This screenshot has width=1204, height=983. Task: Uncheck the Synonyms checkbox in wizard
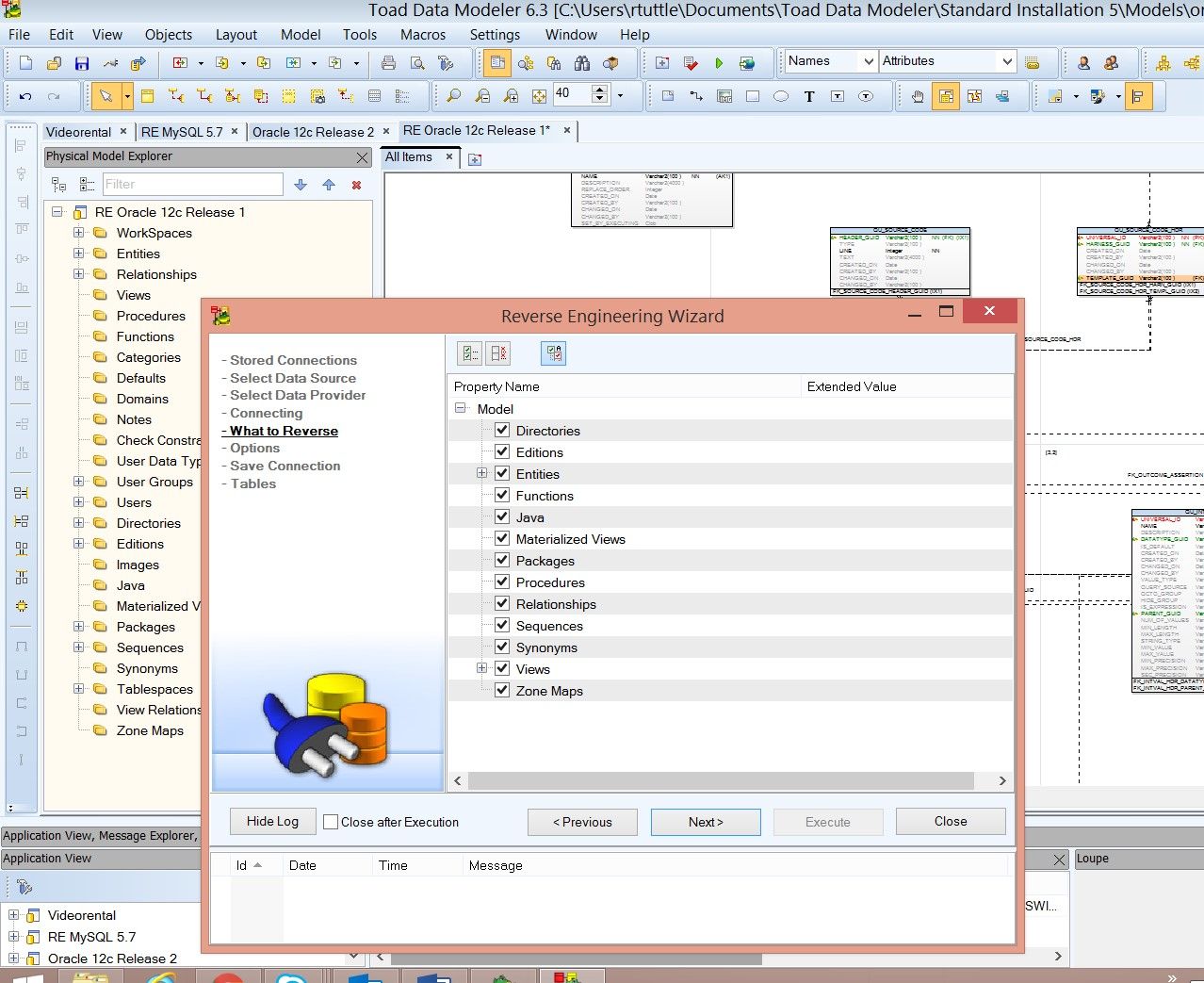(502, 647)
